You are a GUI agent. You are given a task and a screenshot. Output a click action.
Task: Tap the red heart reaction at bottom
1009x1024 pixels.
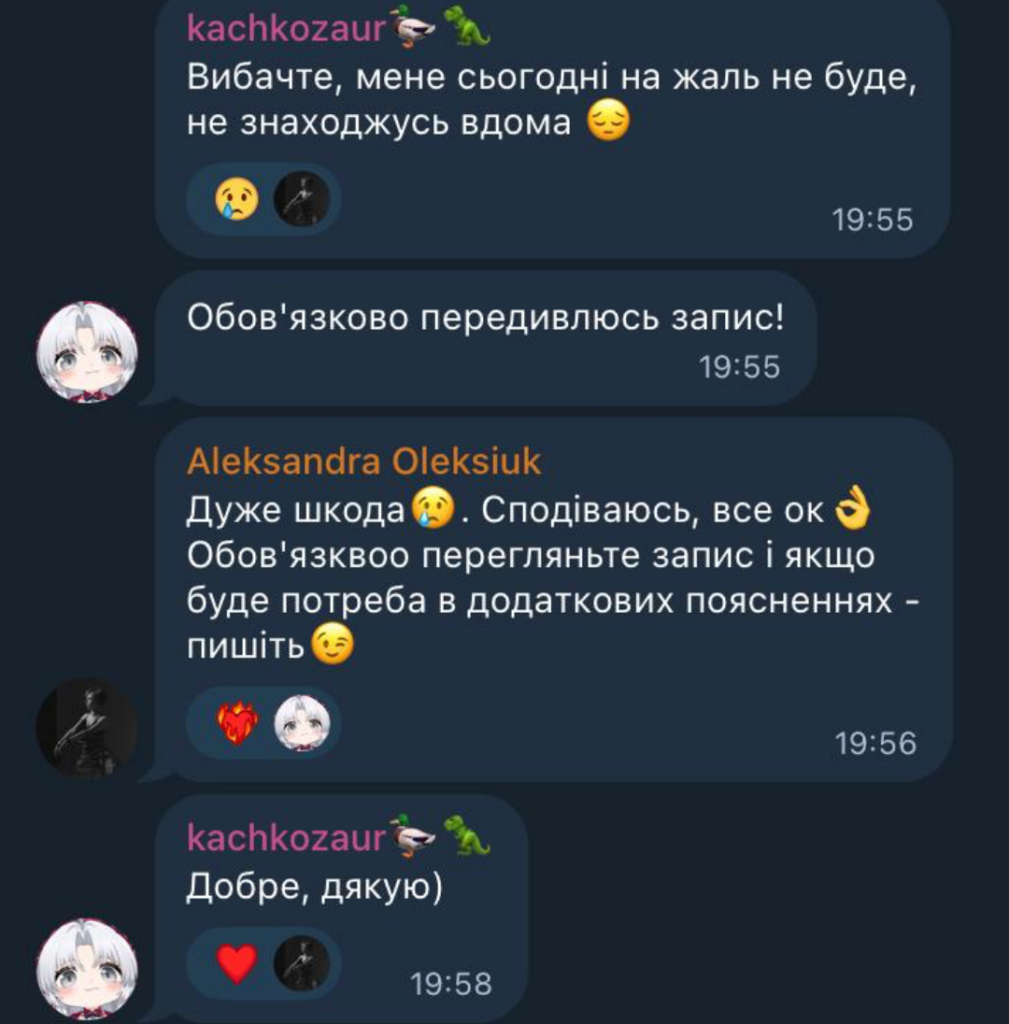coord(236,964)
